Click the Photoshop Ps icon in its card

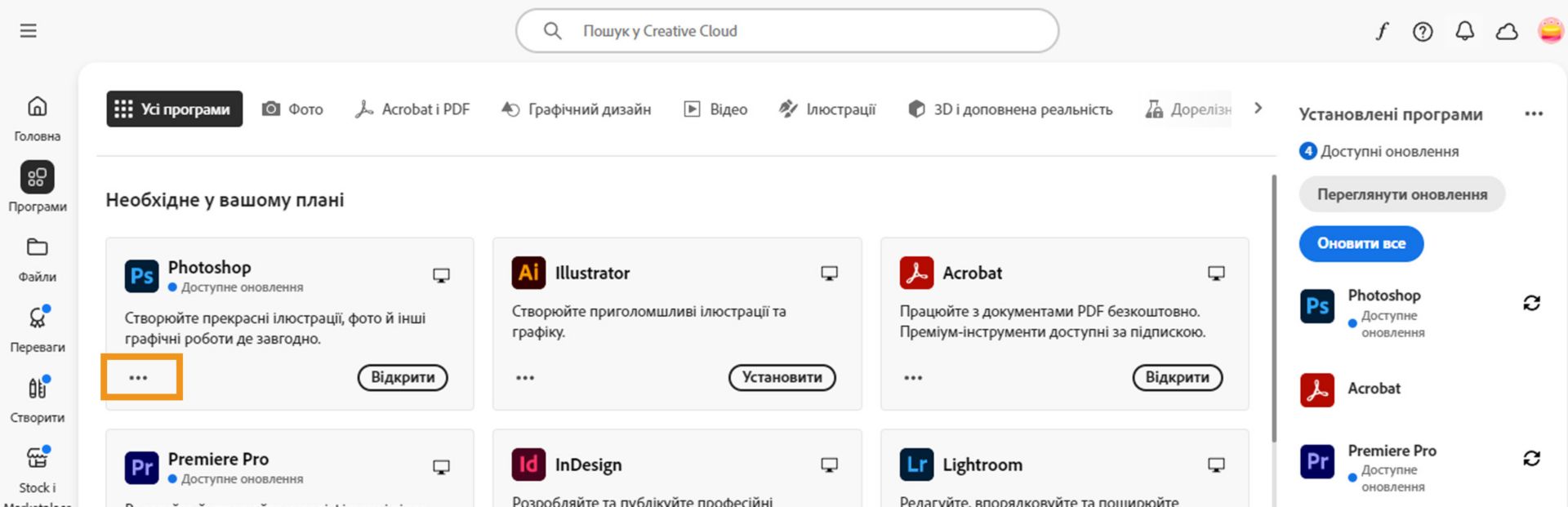coord(141,275)
